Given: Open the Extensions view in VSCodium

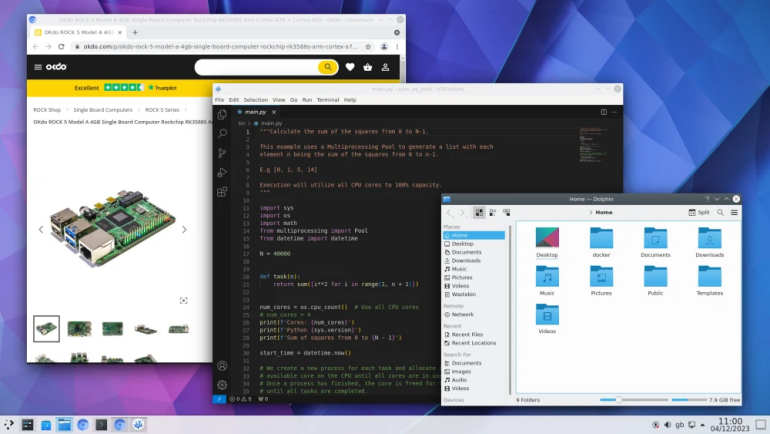Looking at the screenshot, I should tap(222, 191).
